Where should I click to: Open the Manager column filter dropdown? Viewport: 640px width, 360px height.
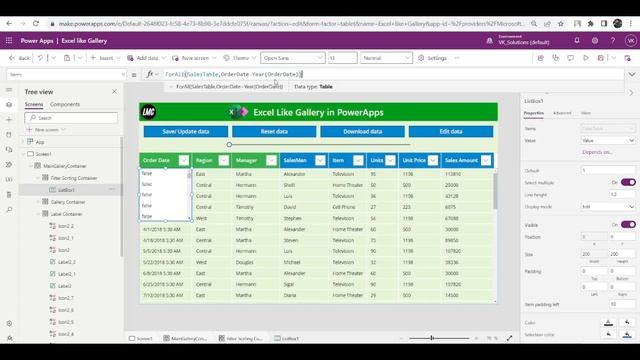click(x=271, y=160)
